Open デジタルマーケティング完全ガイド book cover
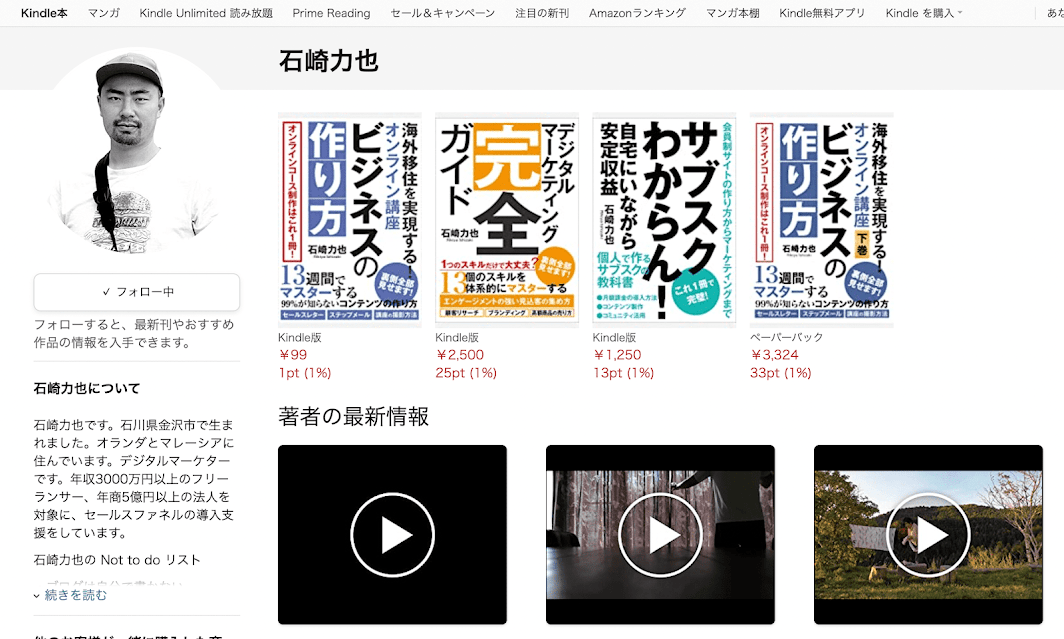Screen dimensions: 1064x639 [x=507, y=220]
